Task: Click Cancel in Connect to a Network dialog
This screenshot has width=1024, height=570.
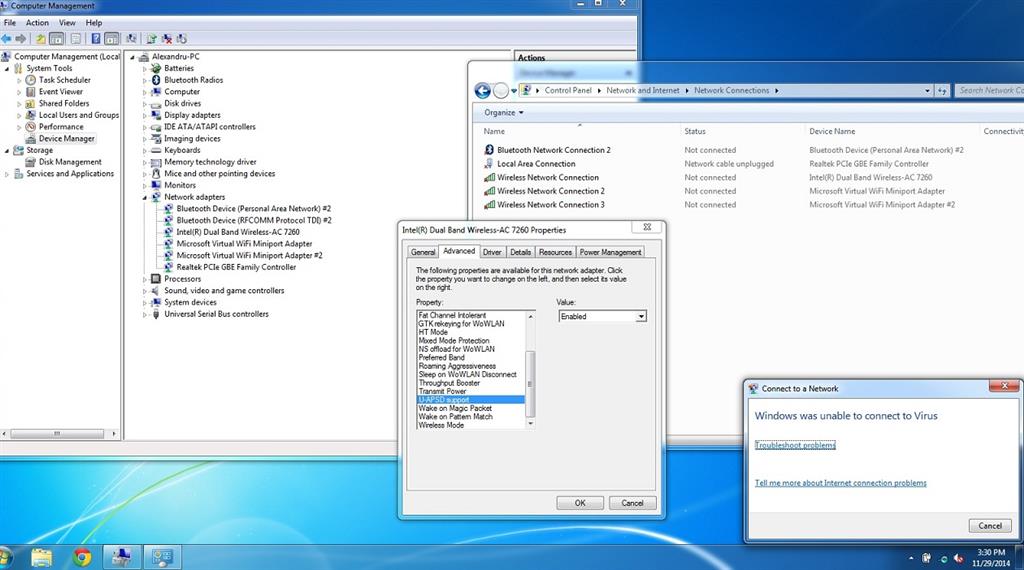Action: [990, 526]
